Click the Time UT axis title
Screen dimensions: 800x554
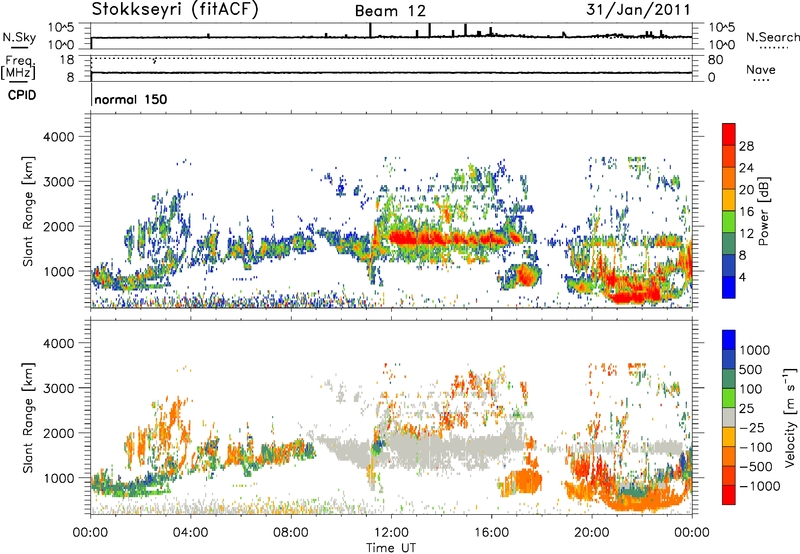click(391, 548)
